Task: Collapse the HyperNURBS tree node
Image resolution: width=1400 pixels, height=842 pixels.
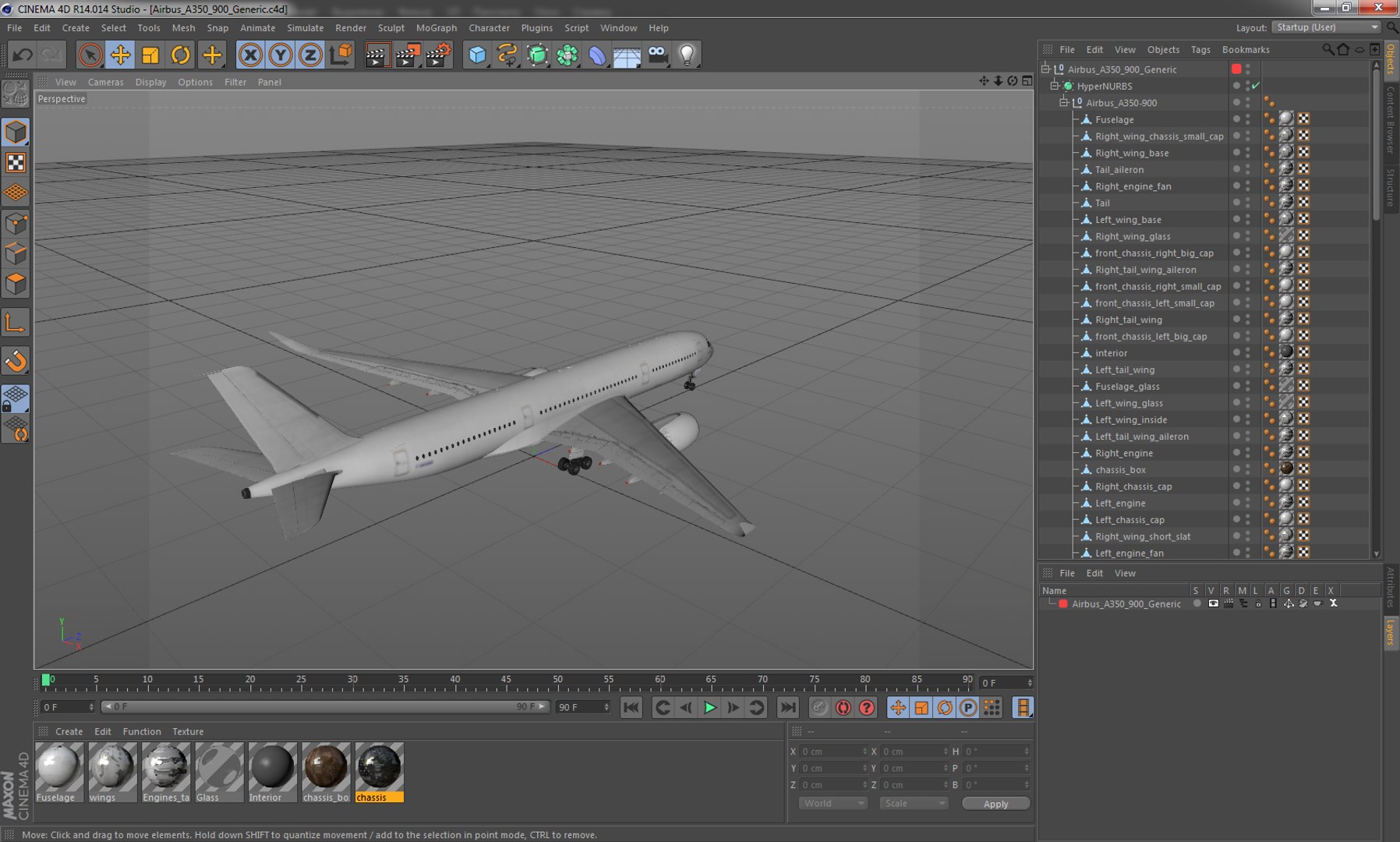Action: coord(1055,86)
